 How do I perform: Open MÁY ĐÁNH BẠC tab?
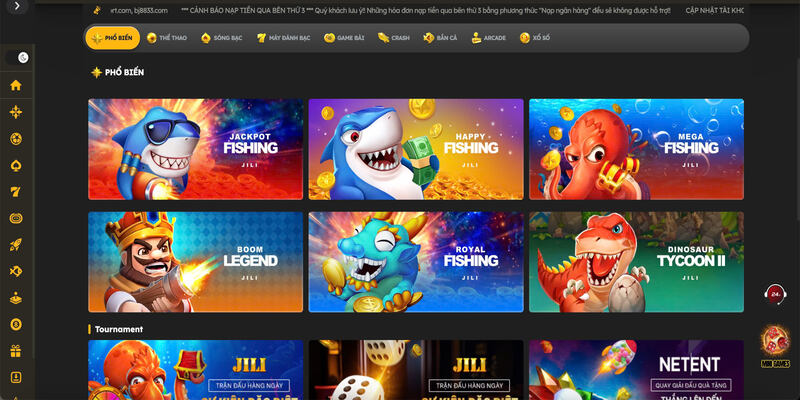pyautogui.click(x=283, y=38)
